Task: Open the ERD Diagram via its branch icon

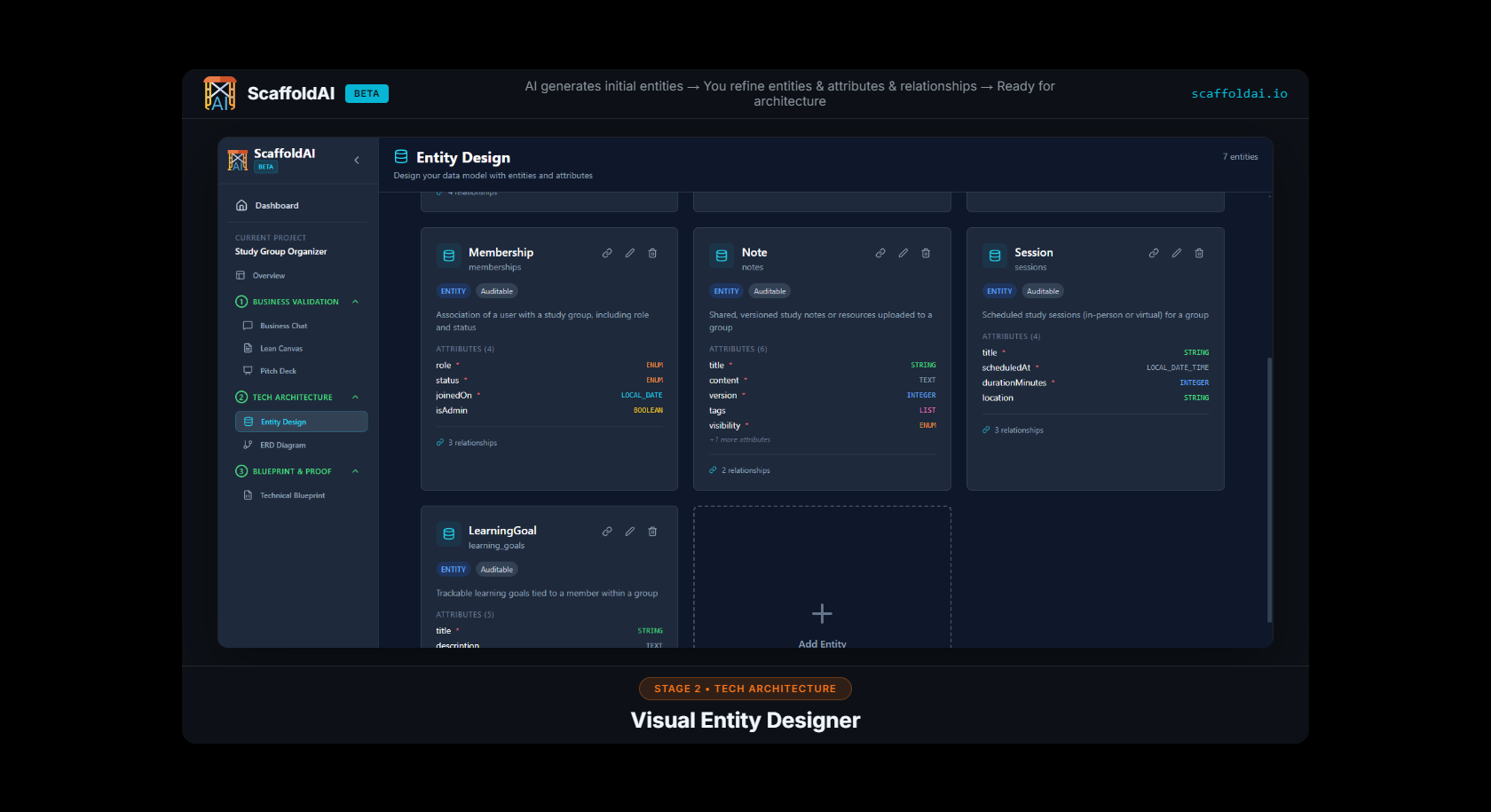Action: pyautogui.click(x=249, y=445)
